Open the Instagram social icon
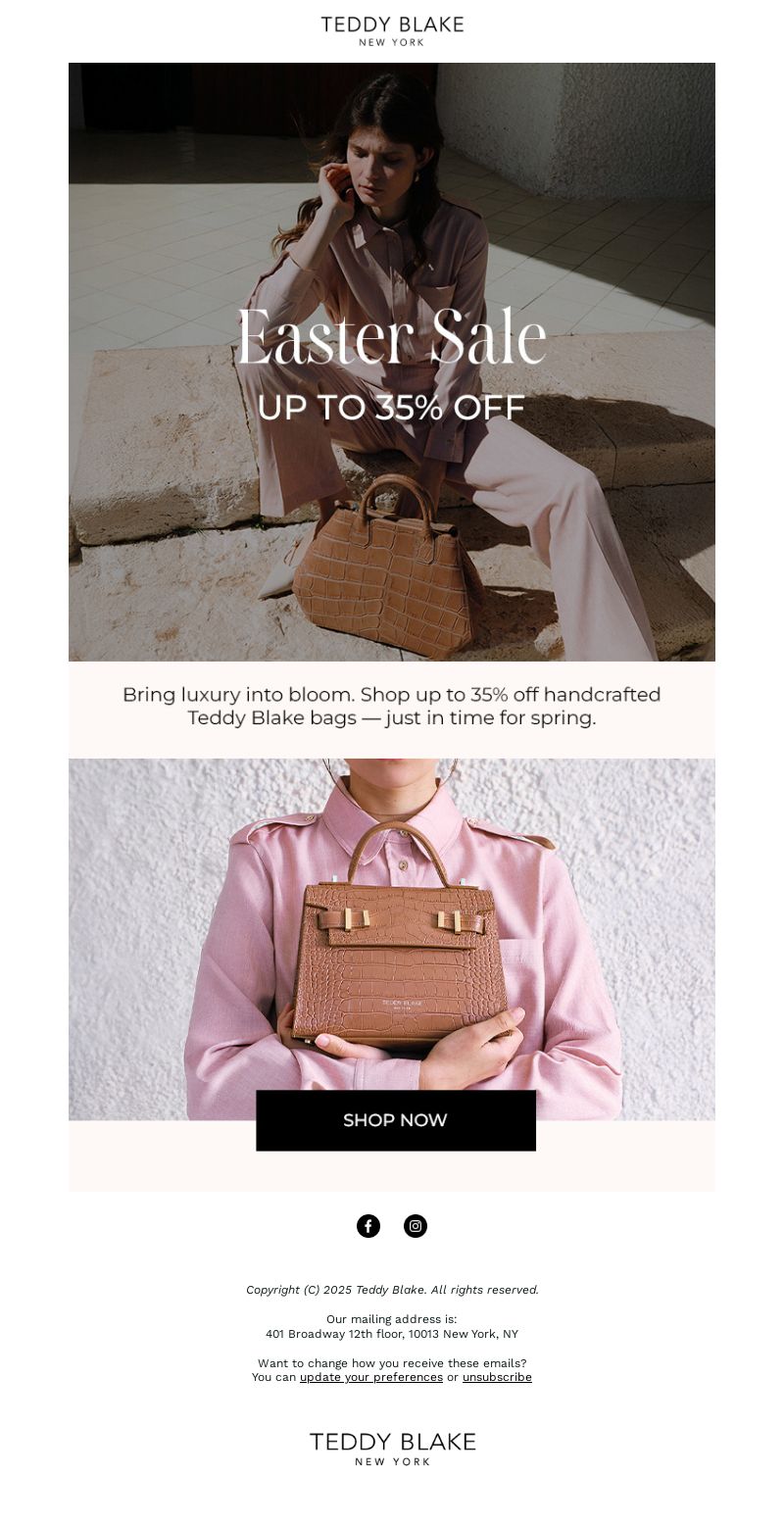Image resolution: width=784 pixels, height=1525 pixels. click(x=416, y=1226)
